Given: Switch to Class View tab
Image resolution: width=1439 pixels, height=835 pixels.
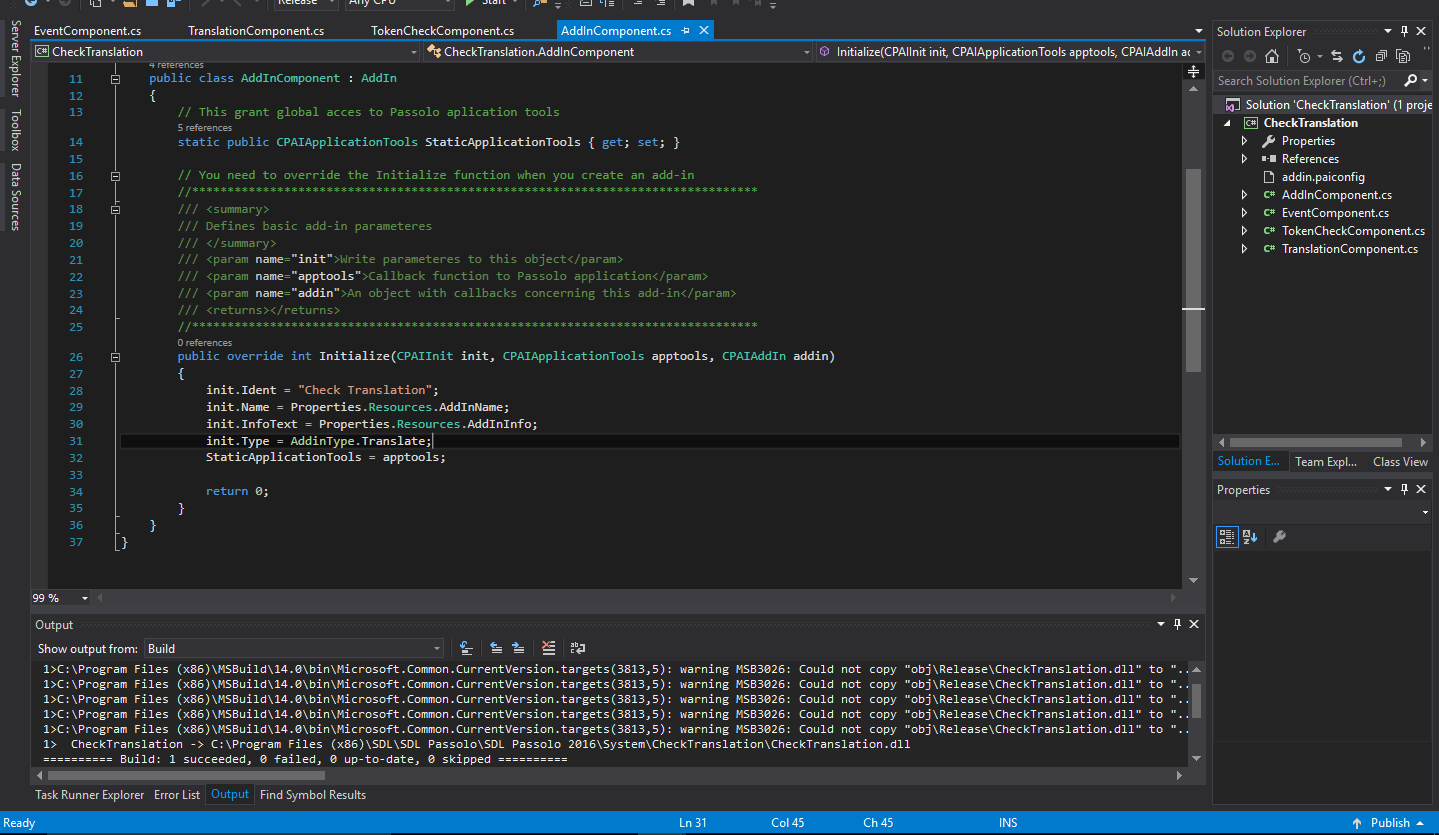Looking at the screenshot, I should click(1400, 461).
